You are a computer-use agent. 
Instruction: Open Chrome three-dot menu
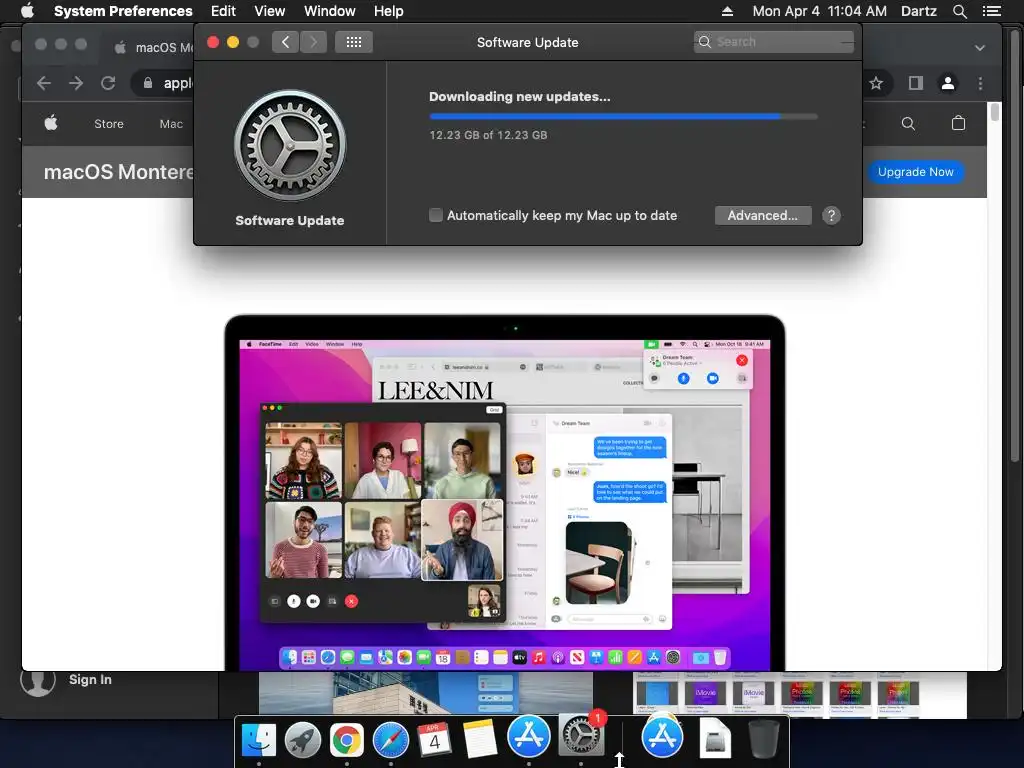point(980,83)
